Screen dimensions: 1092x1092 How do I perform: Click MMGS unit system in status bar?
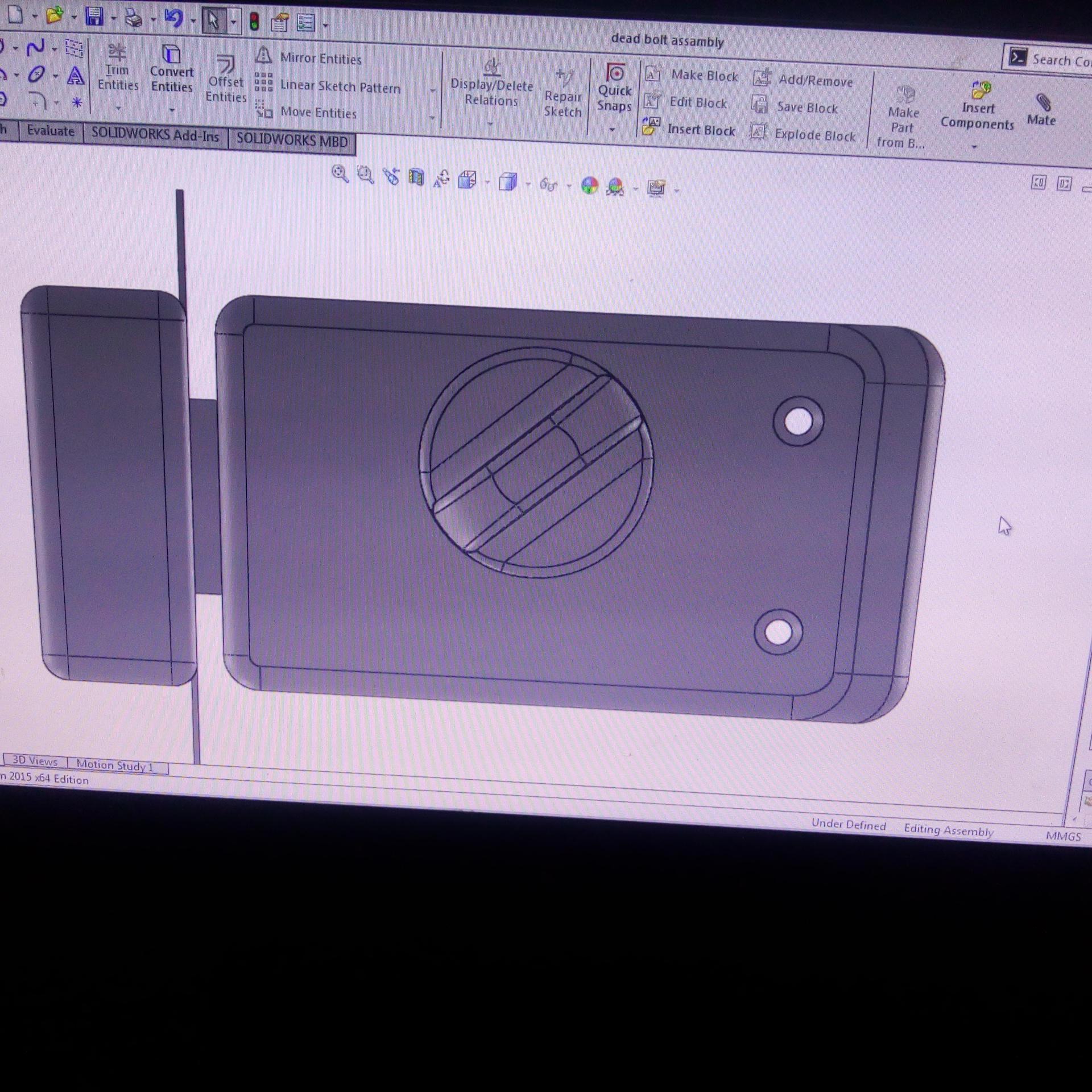pos(1062,835)
